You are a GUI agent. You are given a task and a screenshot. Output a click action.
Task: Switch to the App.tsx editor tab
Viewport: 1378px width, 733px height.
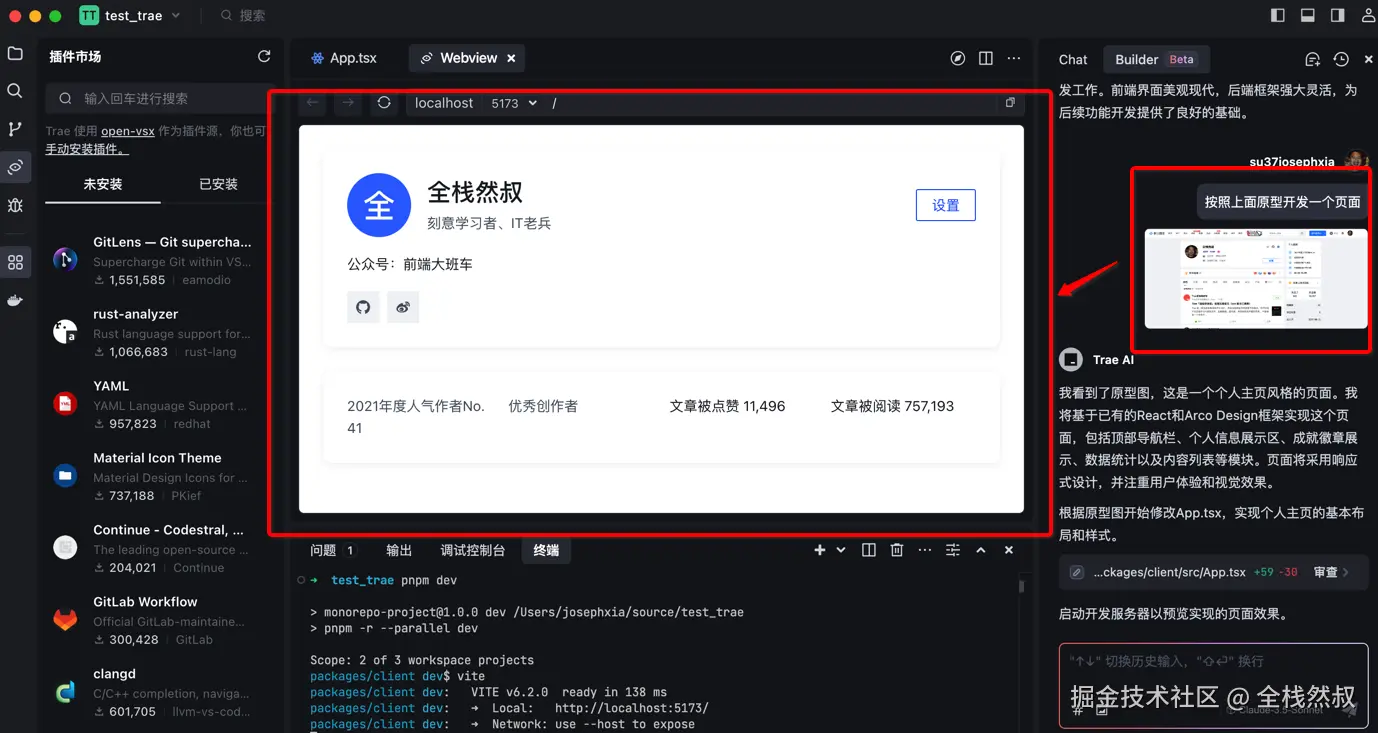coord(344,58)
